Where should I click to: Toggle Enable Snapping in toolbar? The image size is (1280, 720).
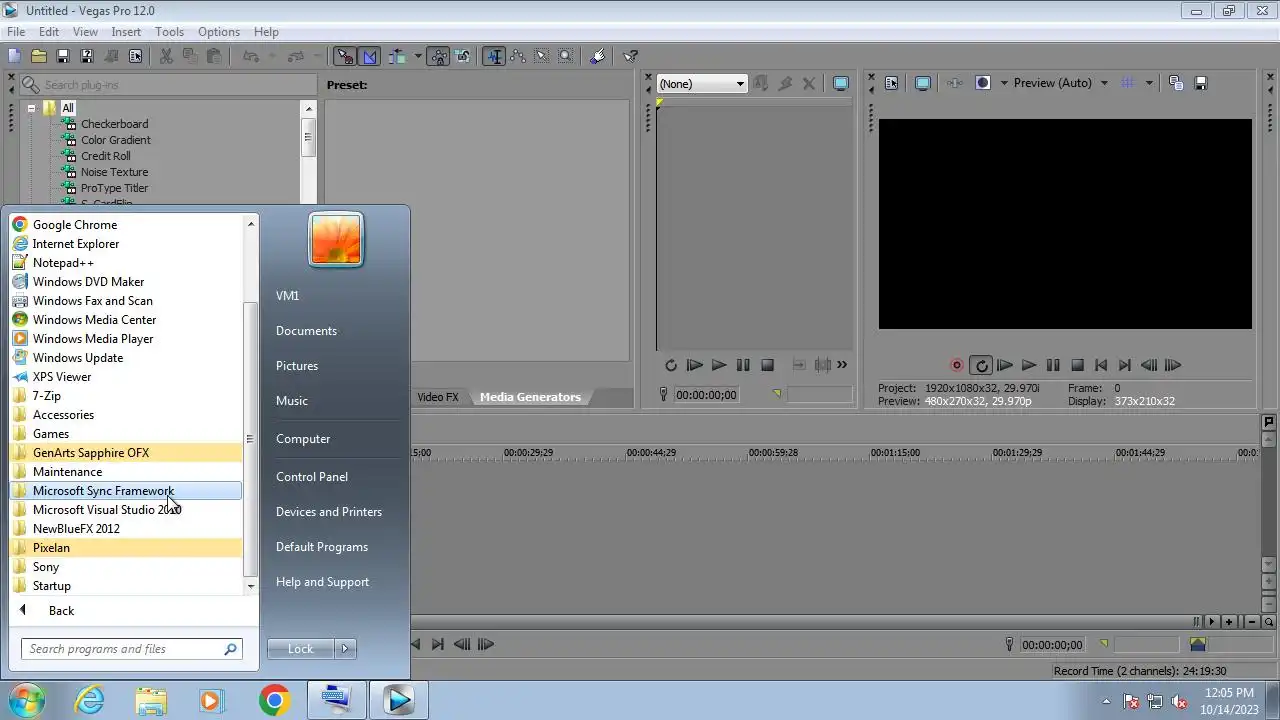click(344, 57)
